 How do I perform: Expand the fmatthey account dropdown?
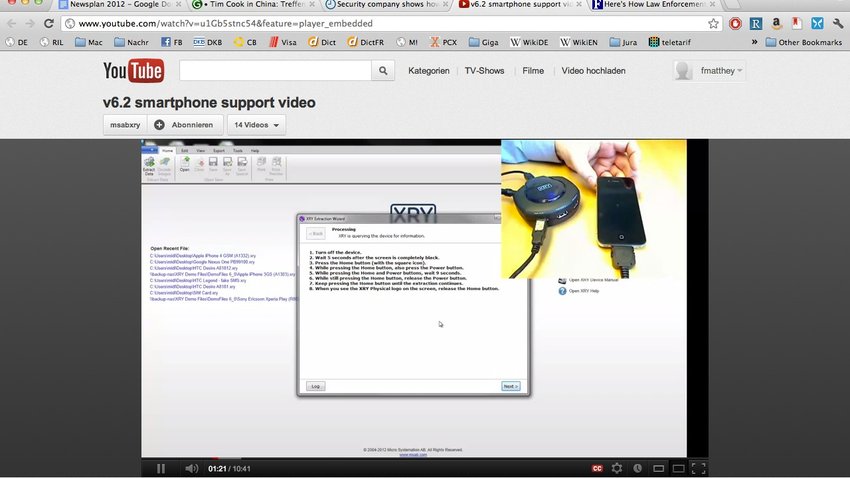pyautogui.click(x=722, y=71)
